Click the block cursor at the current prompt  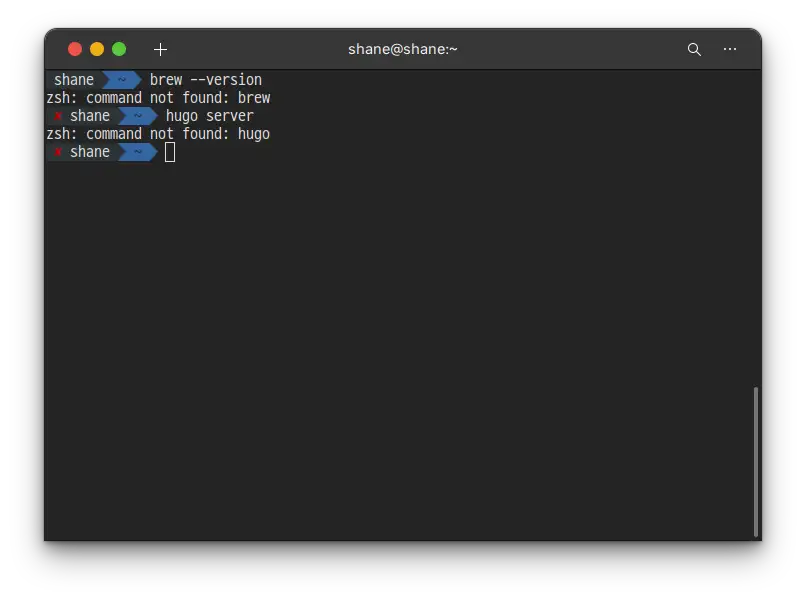click(x=170, y=152)
